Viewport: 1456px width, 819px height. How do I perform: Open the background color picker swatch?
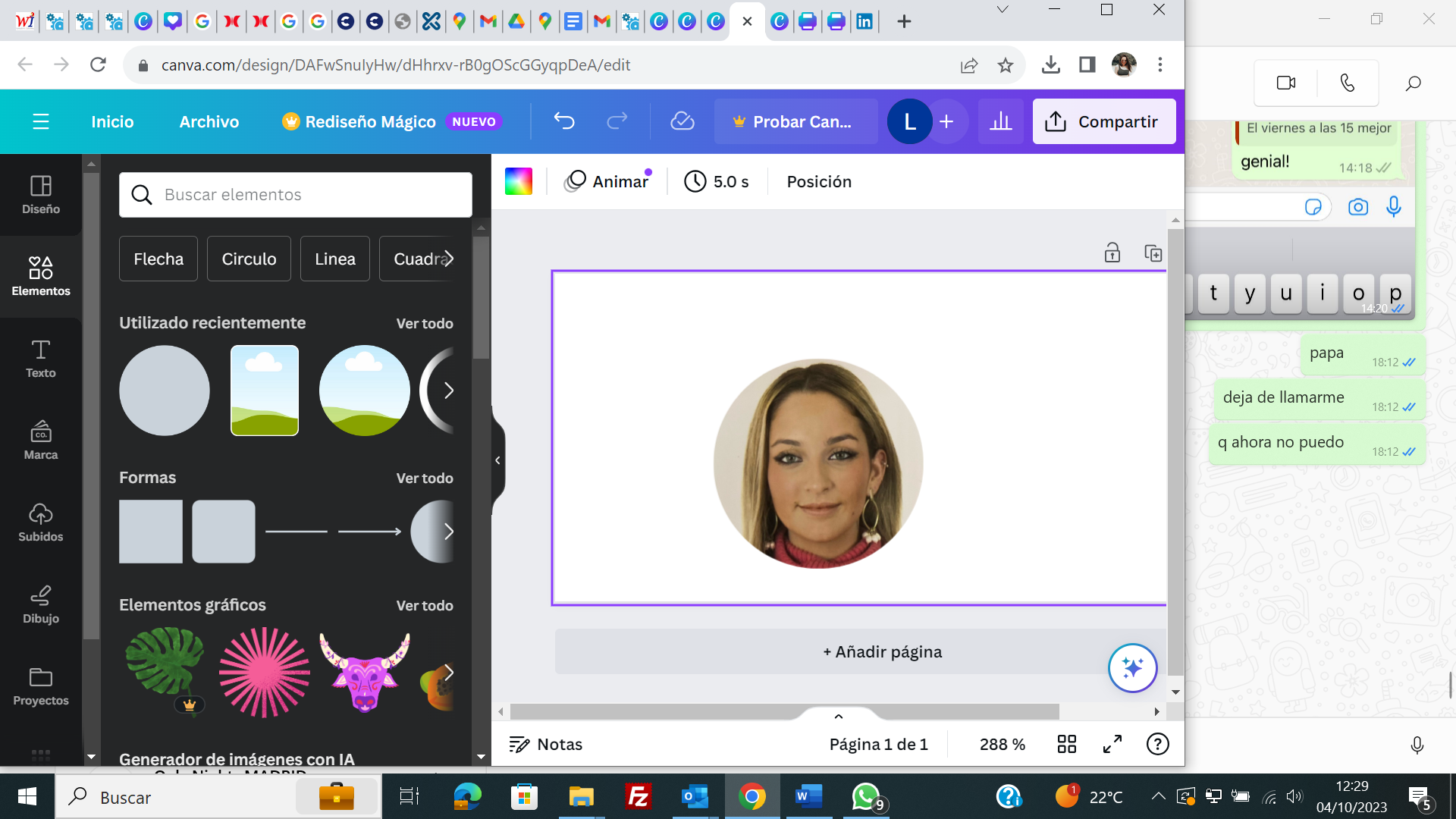click(x=519, y=181)
